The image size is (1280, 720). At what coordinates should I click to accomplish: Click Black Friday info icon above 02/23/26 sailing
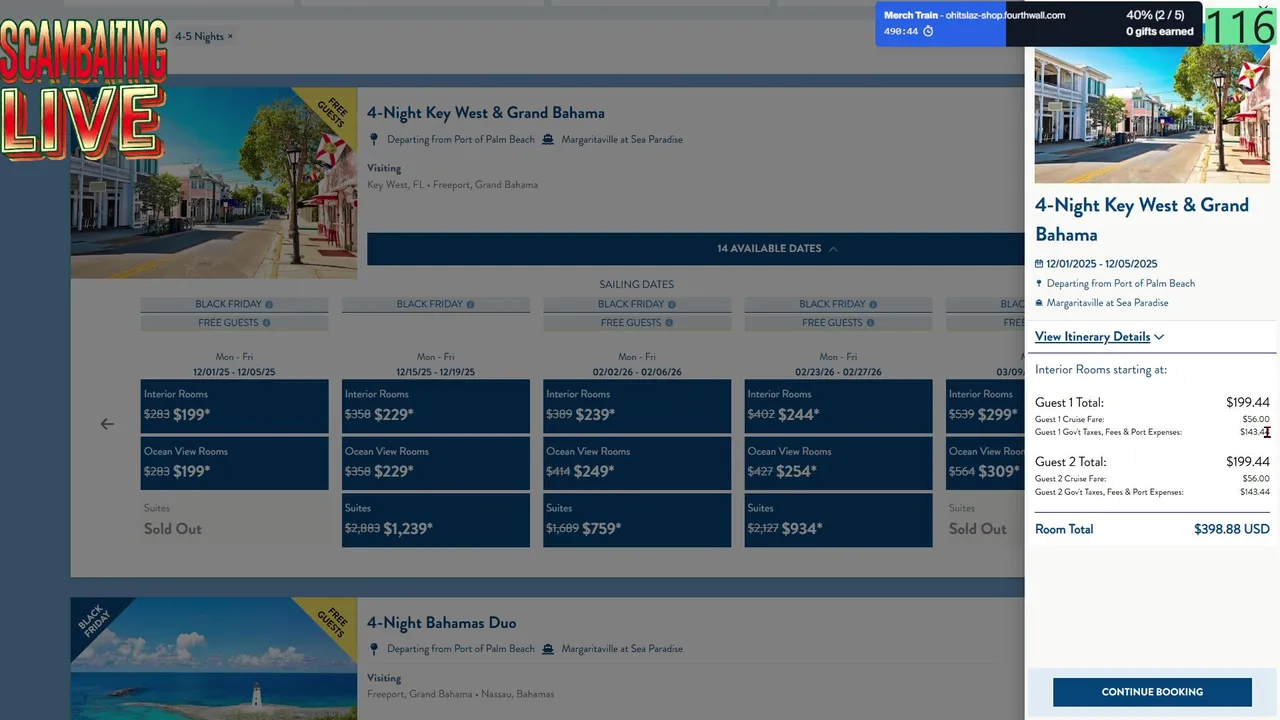873,304
